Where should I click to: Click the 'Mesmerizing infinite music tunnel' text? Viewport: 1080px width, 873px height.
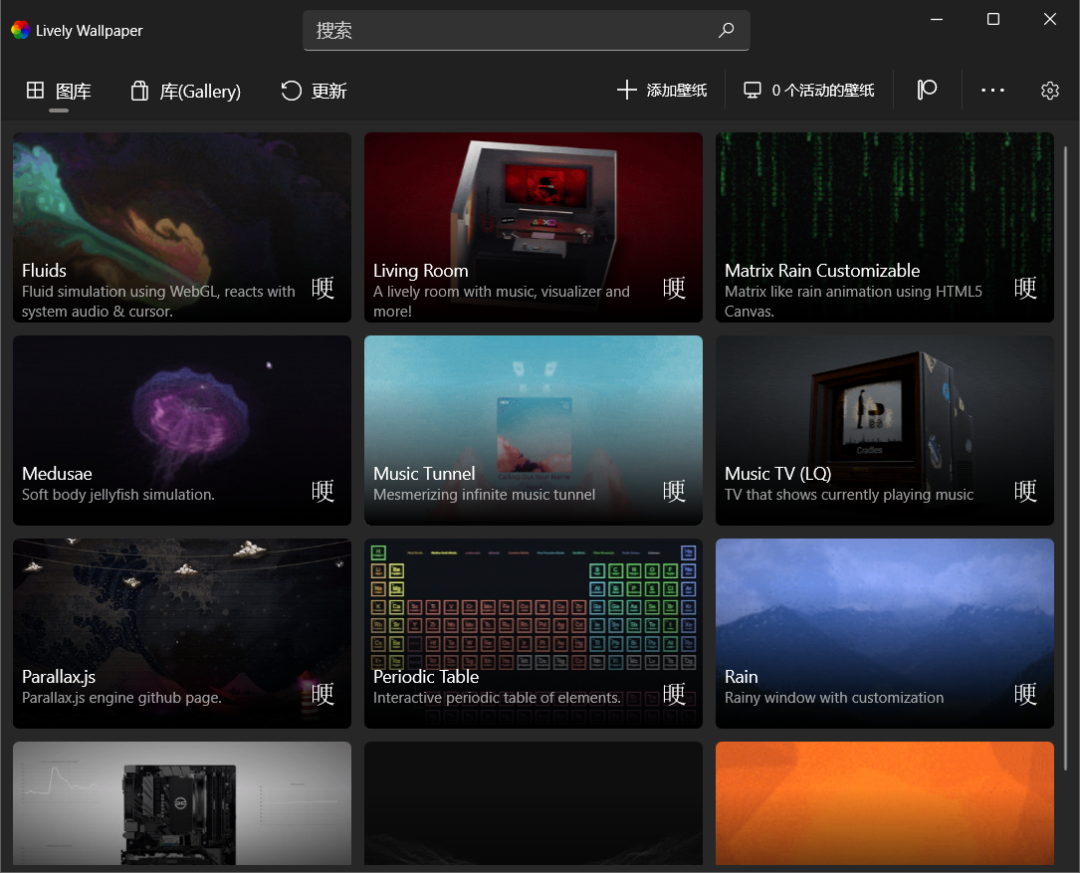point(484,495)
